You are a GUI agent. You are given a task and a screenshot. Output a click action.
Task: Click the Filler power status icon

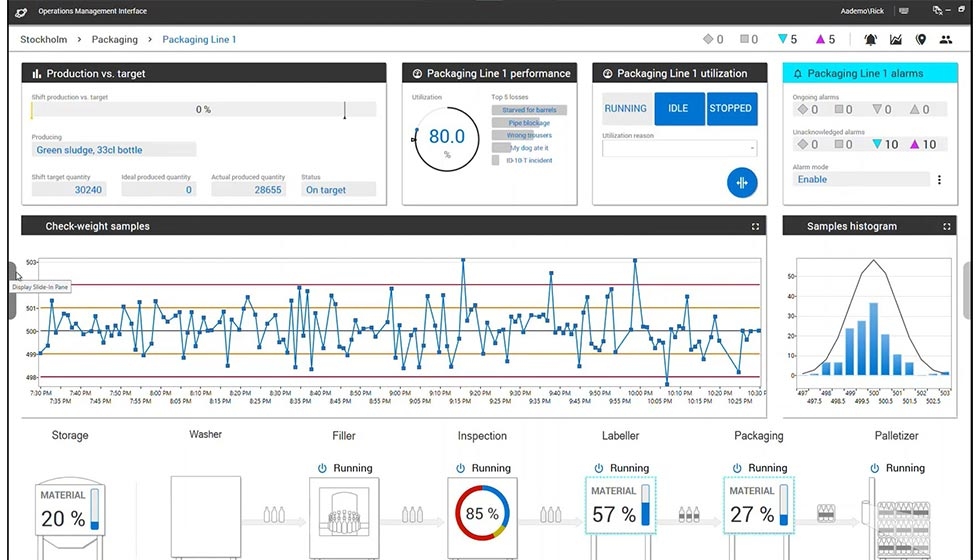tap(322, 468)
